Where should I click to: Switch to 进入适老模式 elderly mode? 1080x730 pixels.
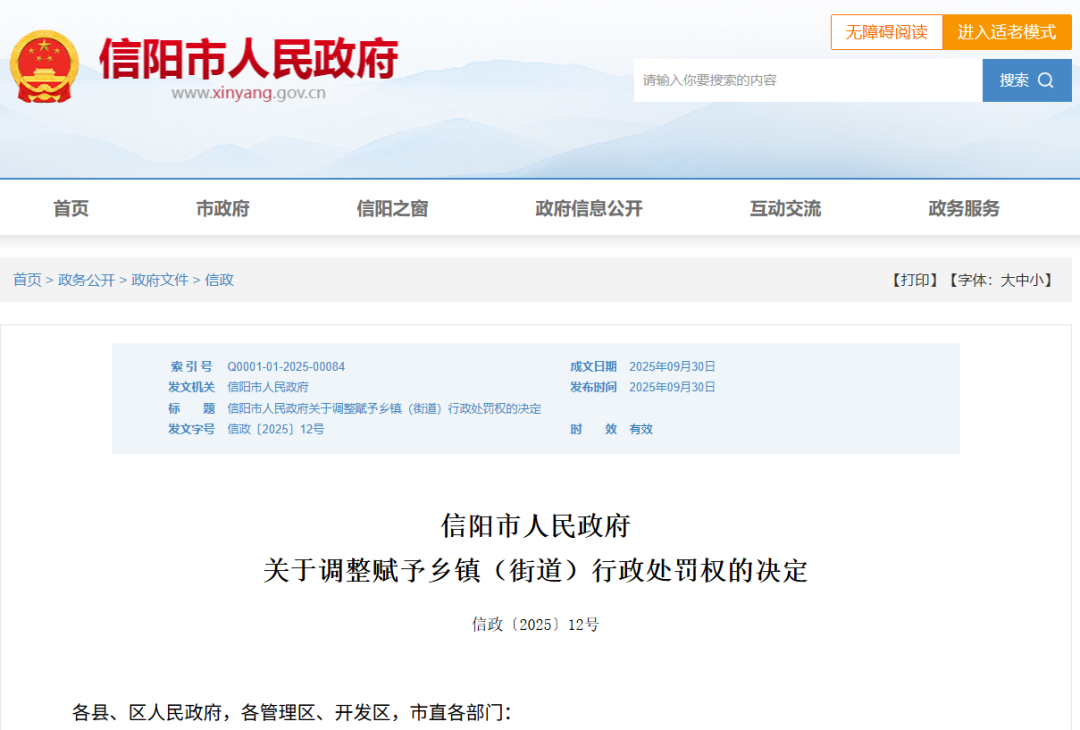point(1006,32)
